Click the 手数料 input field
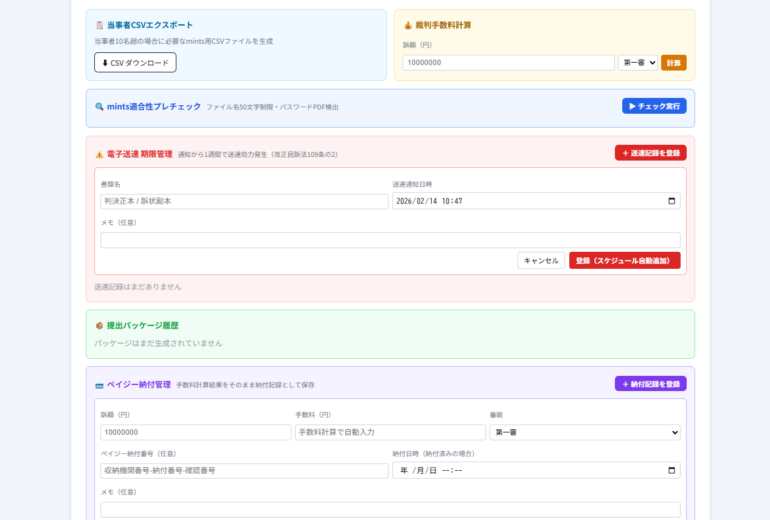The image size is (770, 520). tap(390, 432)
